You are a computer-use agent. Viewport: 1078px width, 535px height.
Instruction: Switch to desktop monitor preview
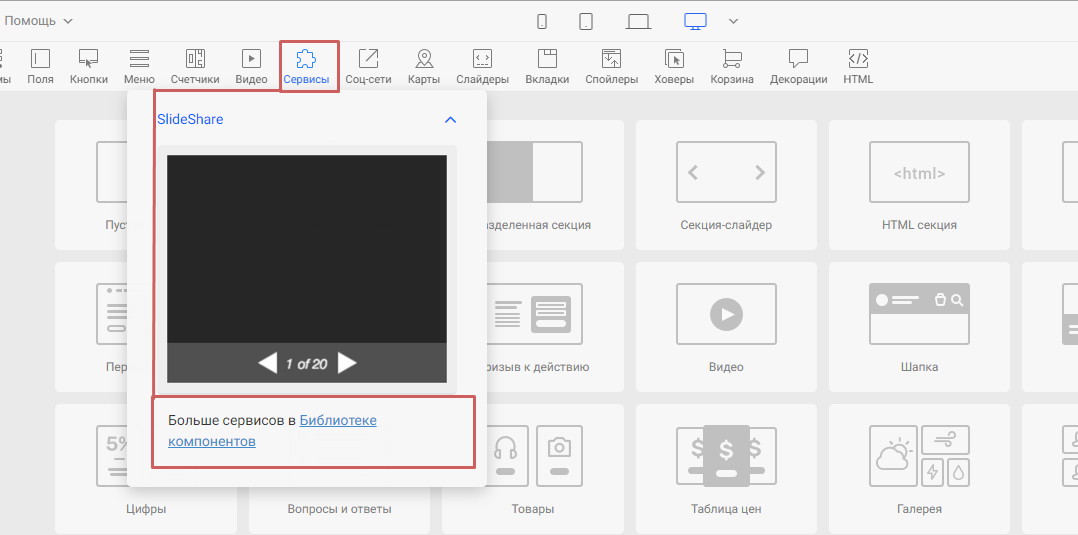[695, 21]
